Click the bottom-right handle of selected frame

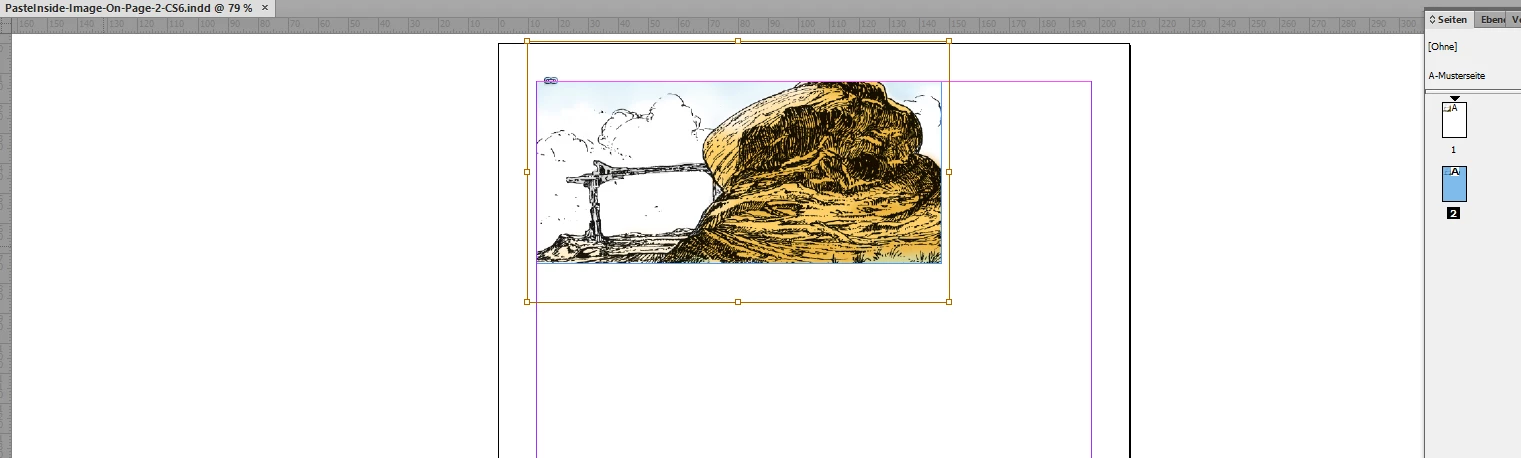click(949, 302)
